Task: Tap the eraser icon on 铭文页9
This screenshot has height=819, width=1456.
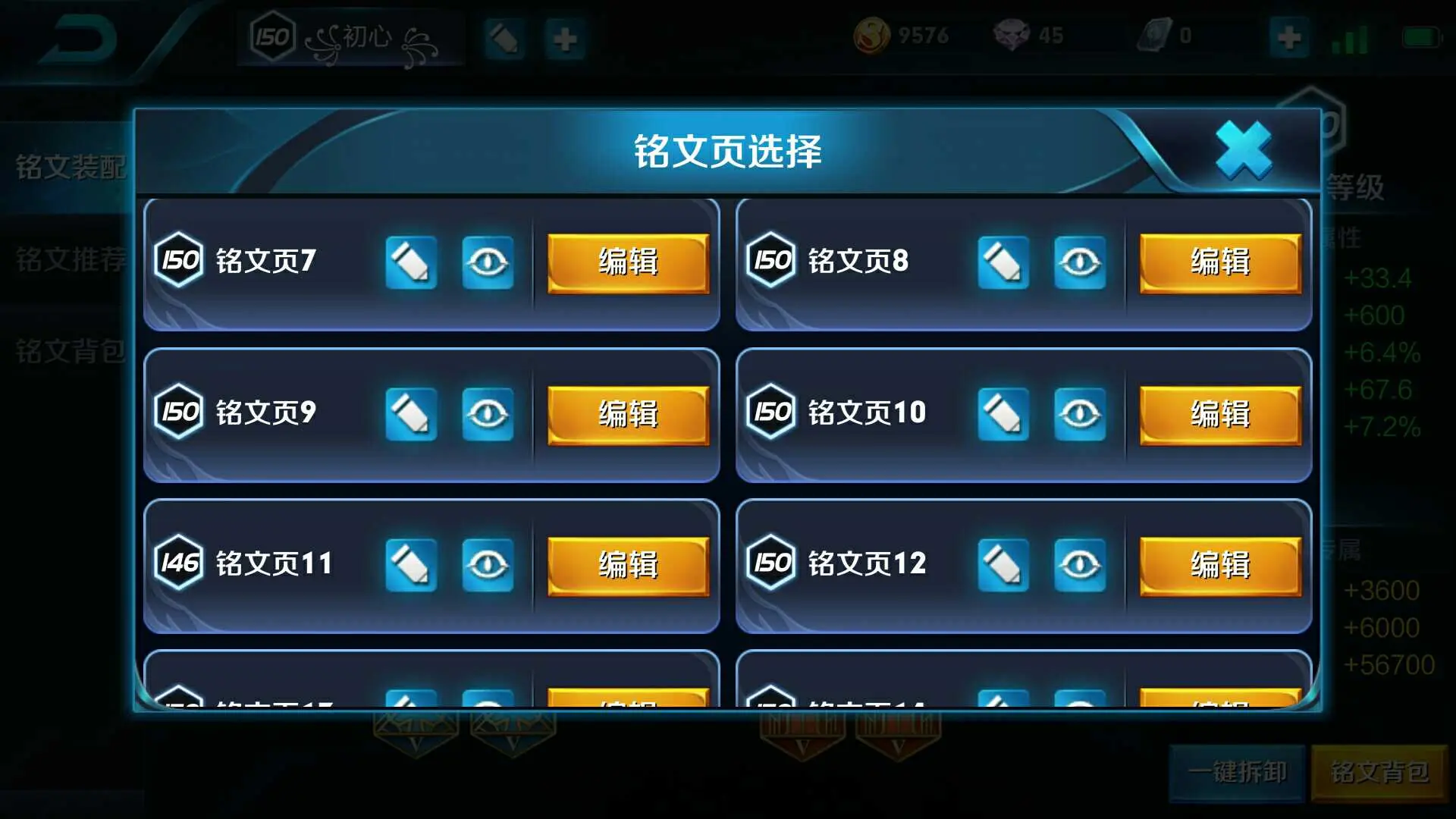Action: pyautogui.click(x=411, y=414)
